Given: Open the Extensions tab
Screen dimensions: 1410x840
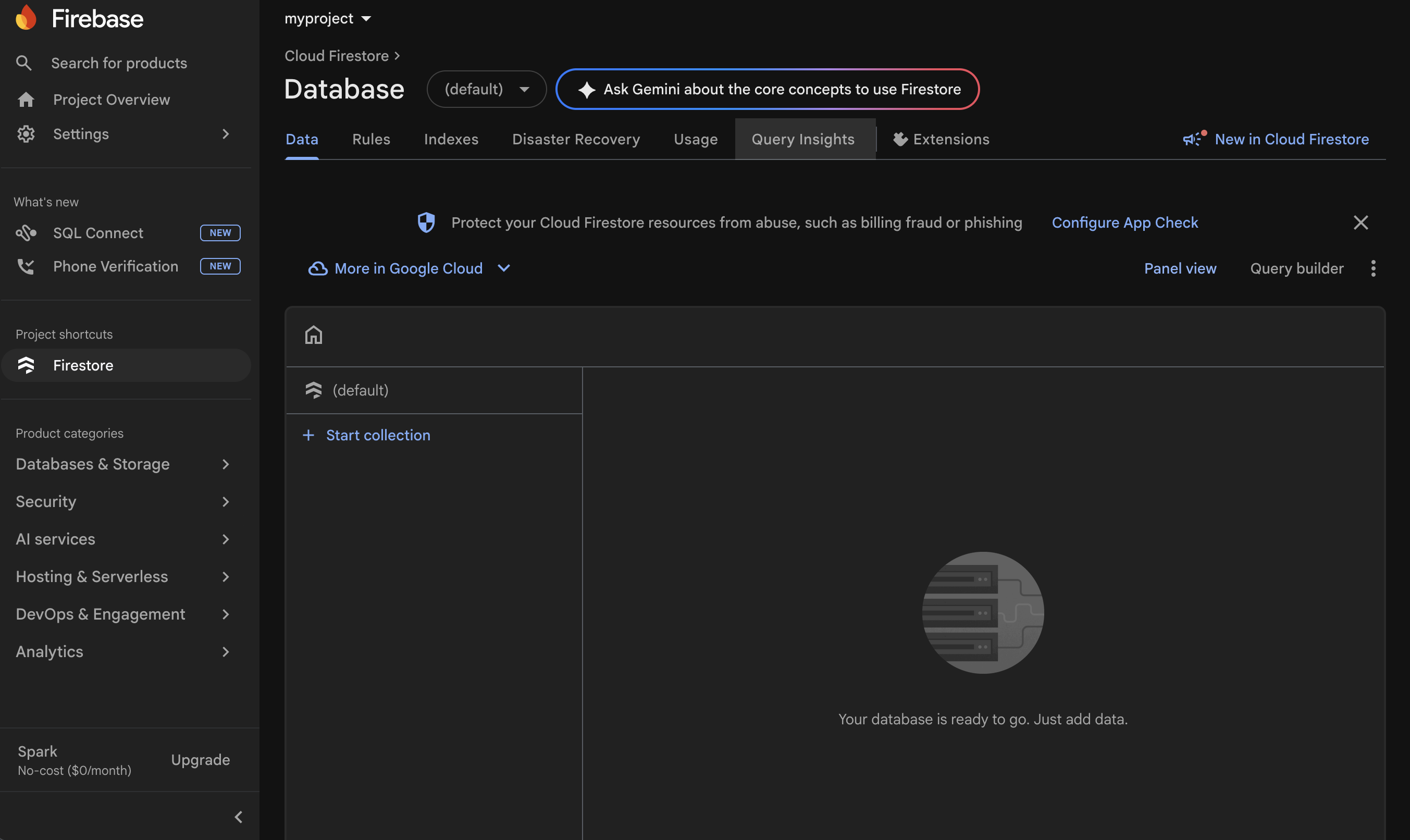Looking at the screenshot, I should (942, 139).
